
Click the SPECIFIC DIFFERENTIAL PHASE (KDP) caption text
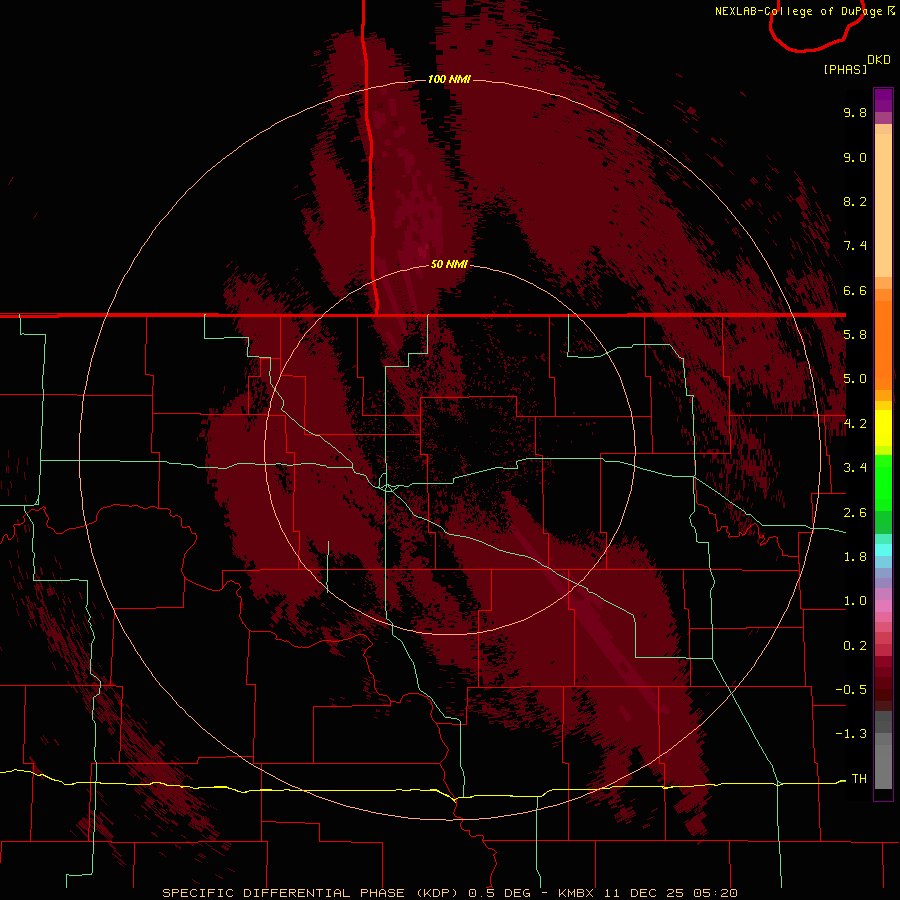point(311,893)
